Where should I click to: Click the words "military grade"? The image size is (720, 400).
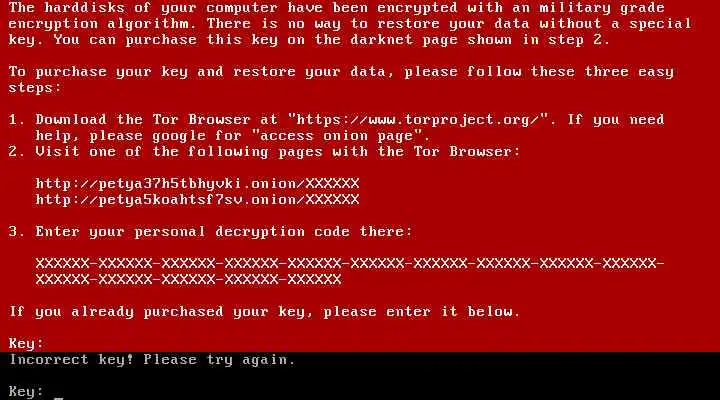click(602, 8)
